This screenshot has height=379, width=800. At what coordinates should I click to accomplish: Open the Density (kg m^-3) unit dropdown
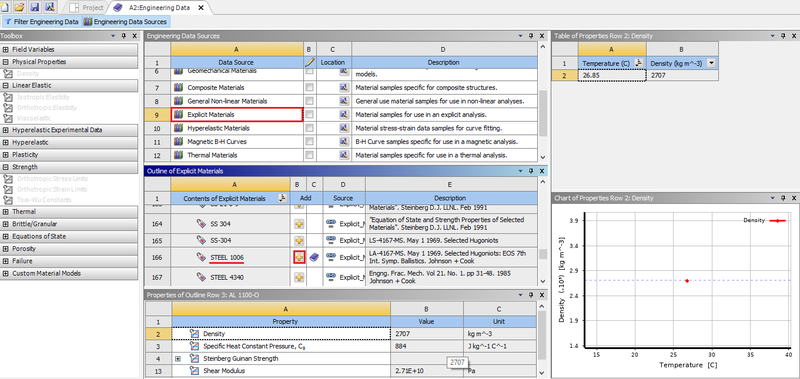point(711,63)
